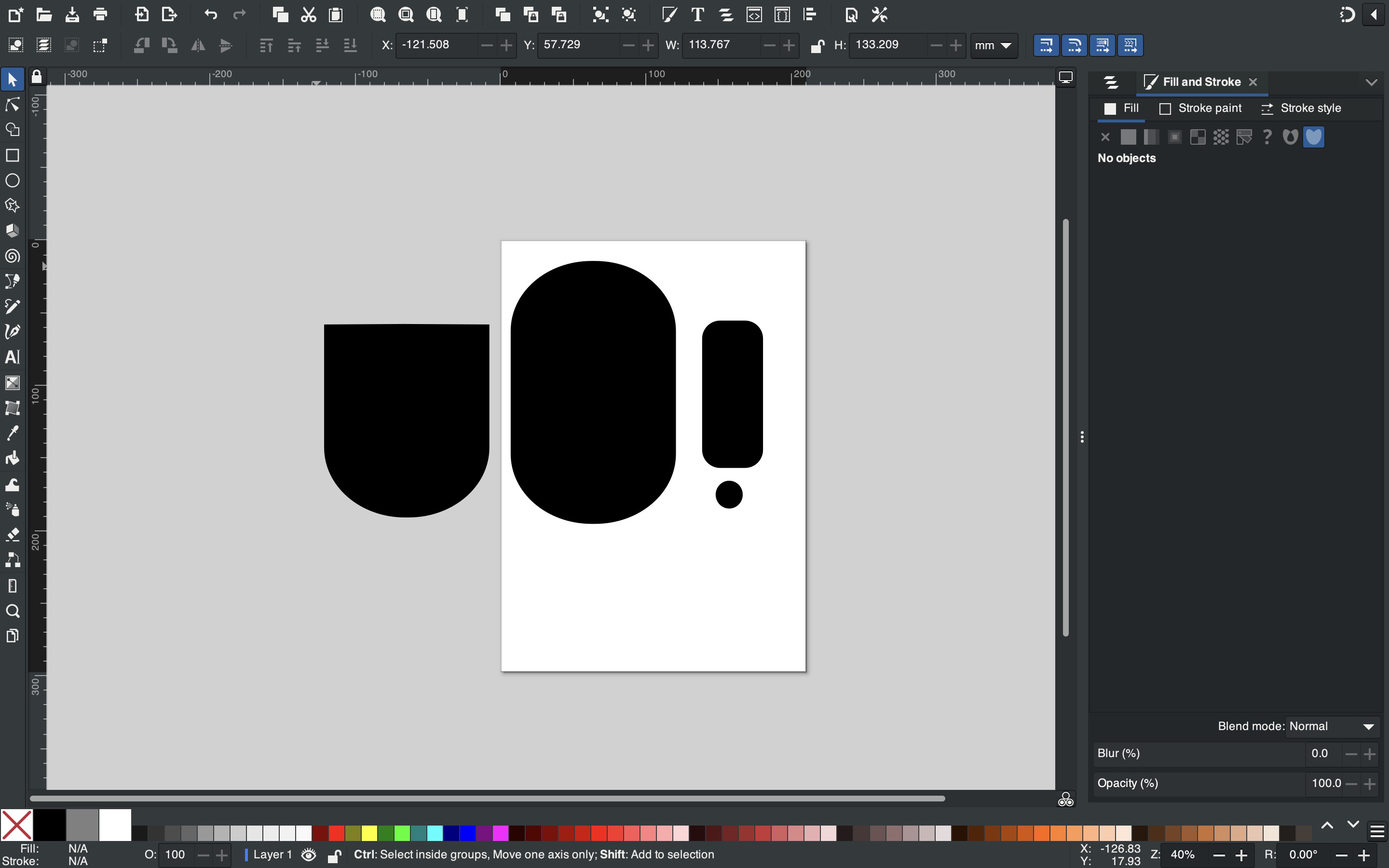Click the horizontal canvas scrollbar

[x=487, y=799]
